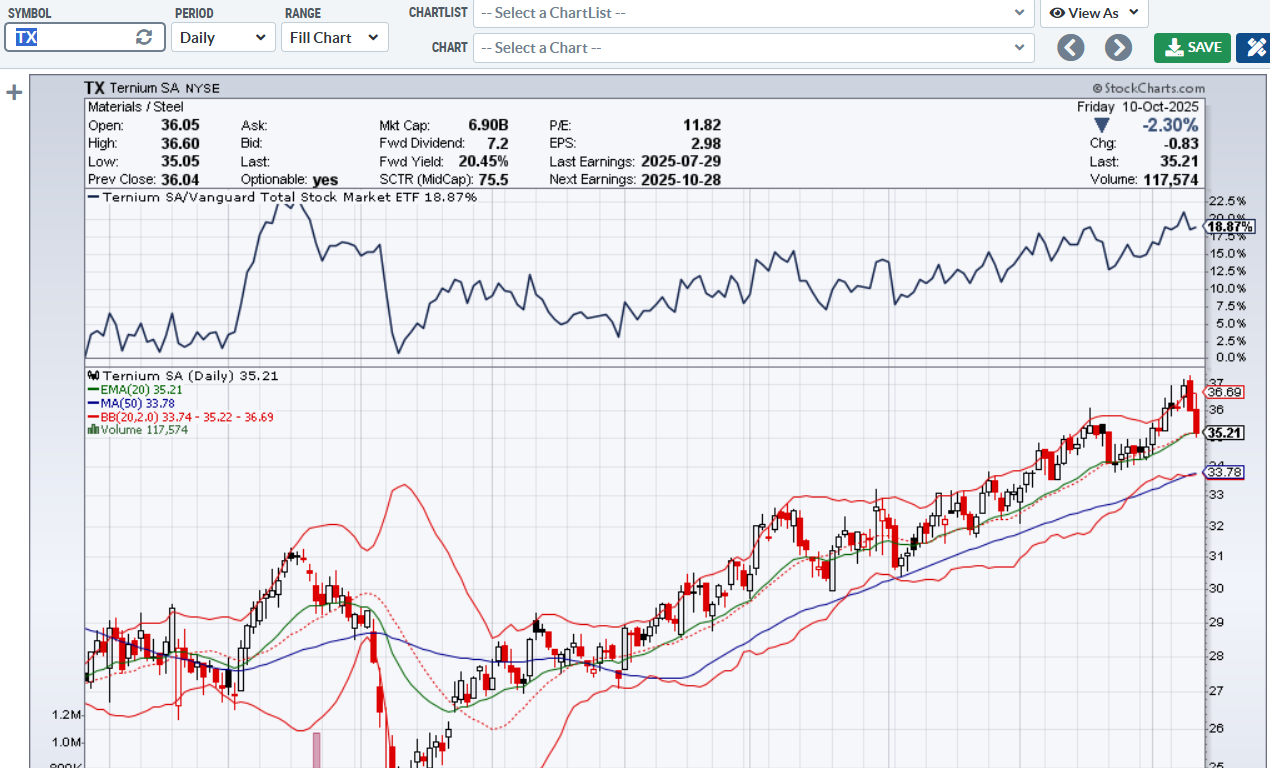The height and width of the screenshot is (768, 1270).
Task: Click the StockCharts.com watermark link
Action: [x=1148, y=88]
